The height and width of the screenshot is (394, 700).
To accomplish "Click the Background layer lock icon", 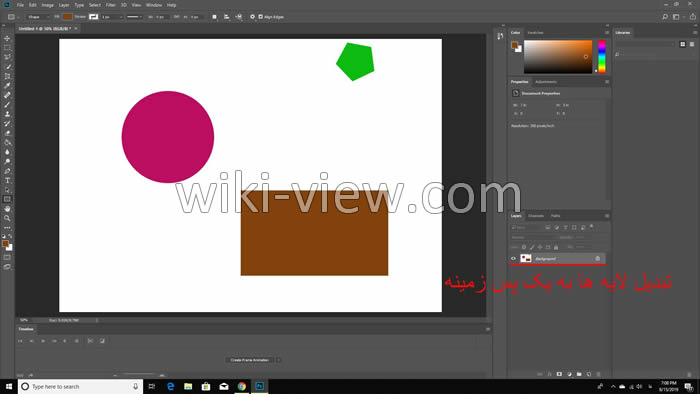I will (x=597, y=258).
